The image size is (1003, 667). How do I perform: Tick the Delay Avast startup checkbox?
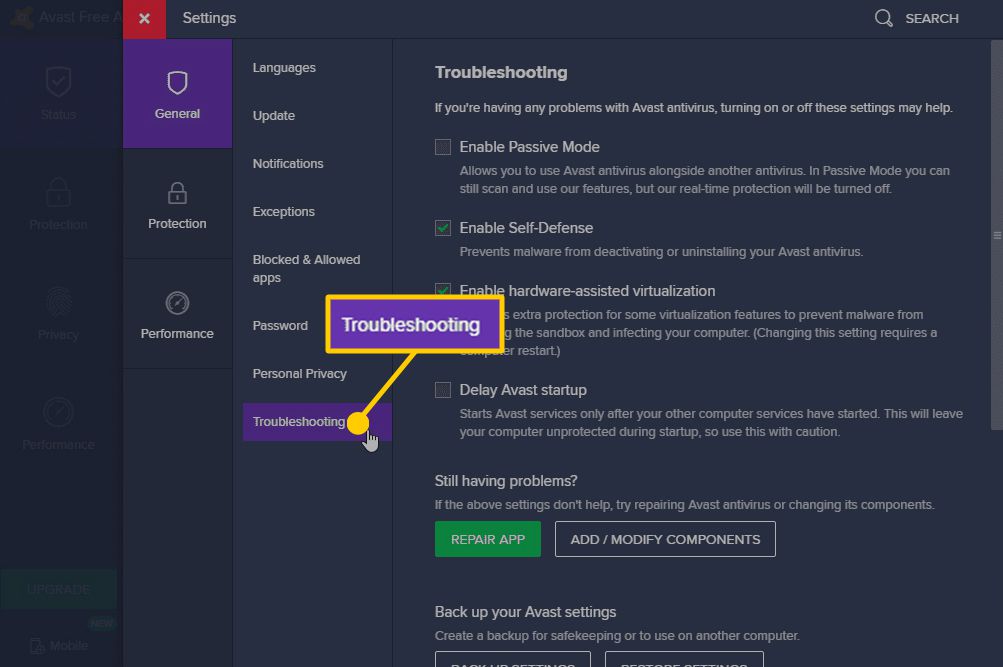pos(443,390)
